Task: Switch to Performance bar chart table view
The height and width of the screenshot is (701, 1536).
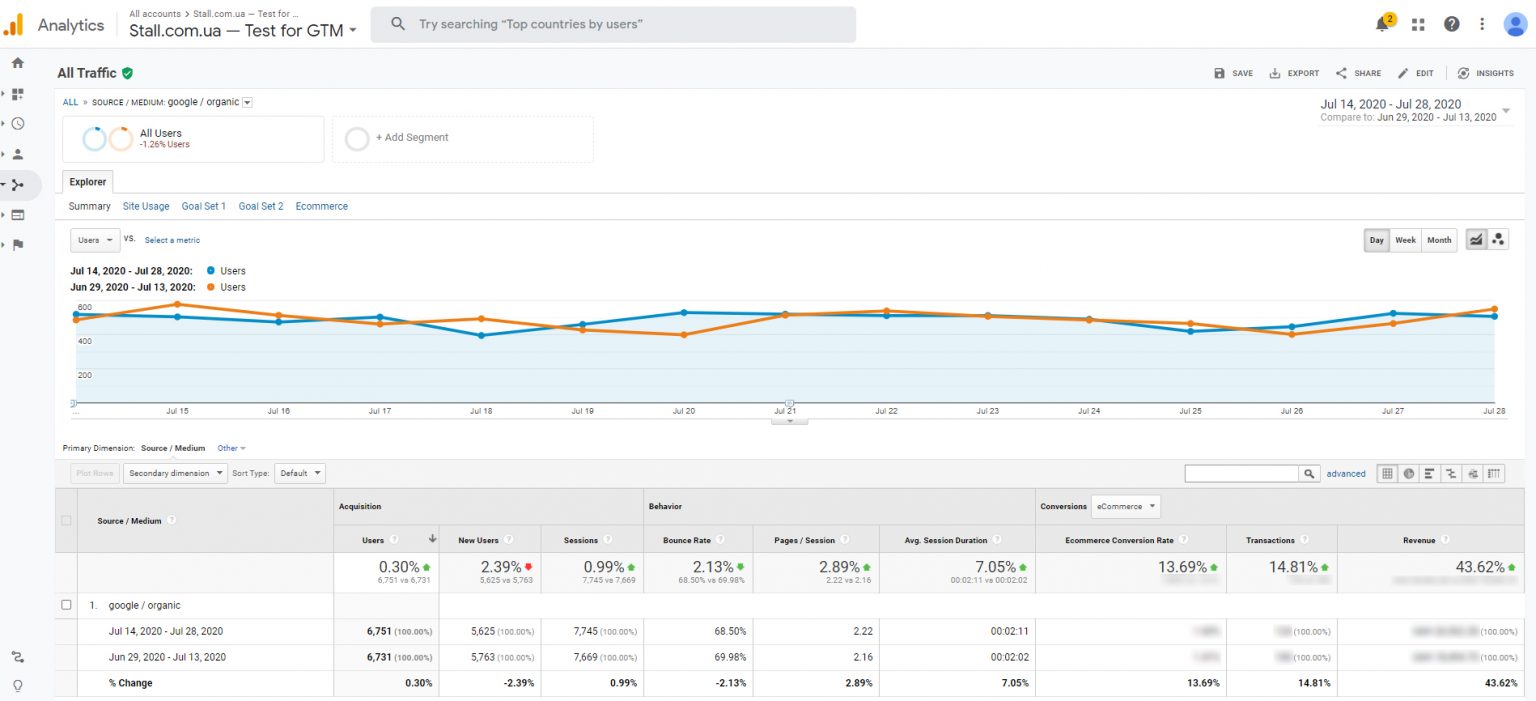Action: [1429, 473]
